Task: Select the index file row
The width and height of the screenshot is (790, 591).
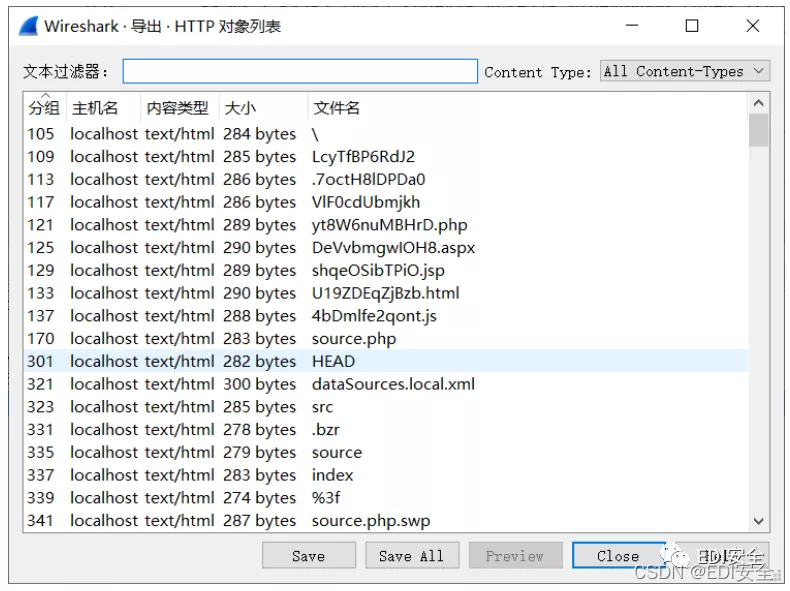Action: tap(385, 475)
